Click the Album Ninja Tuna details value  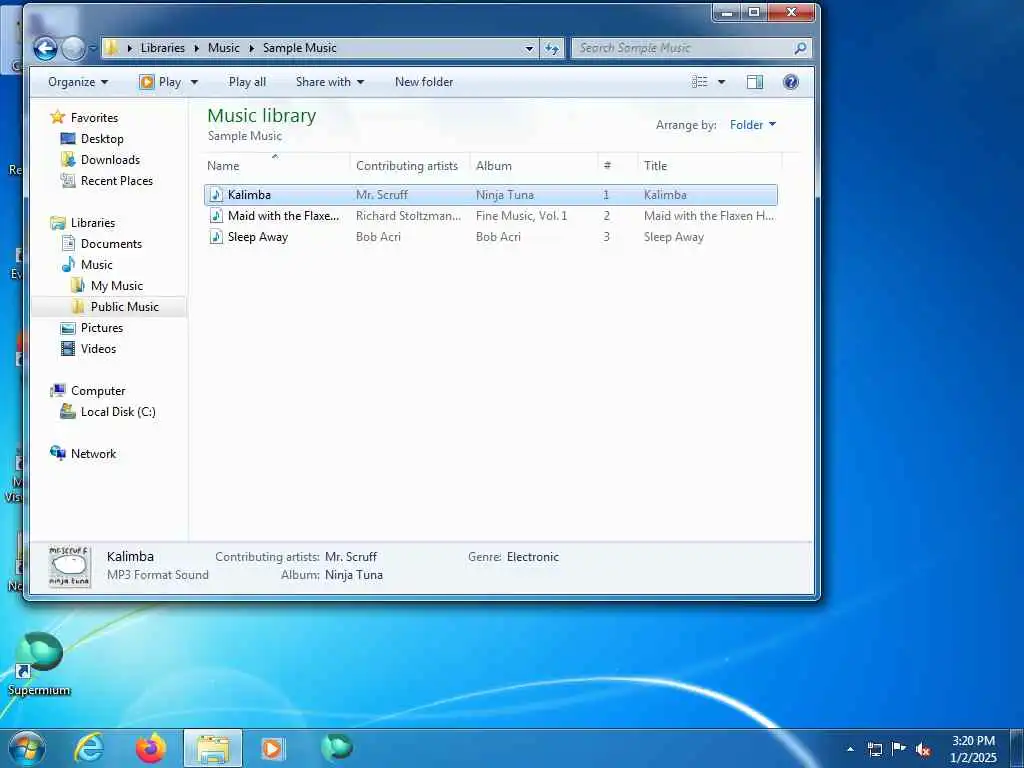[x=353, y=575]
